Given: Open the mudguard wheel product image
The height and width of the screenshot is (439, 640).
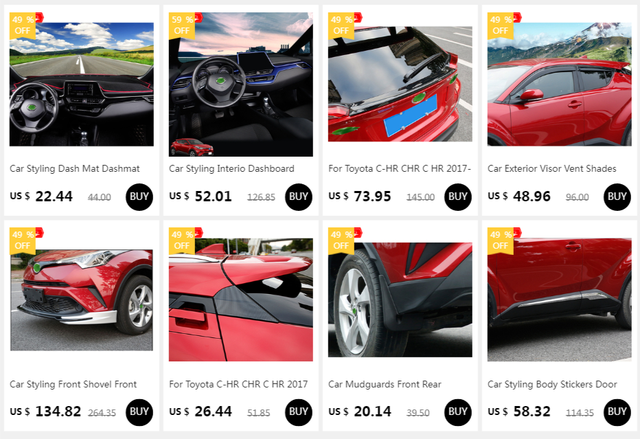Looking at the screenshot, I should [x=400, y=300].
